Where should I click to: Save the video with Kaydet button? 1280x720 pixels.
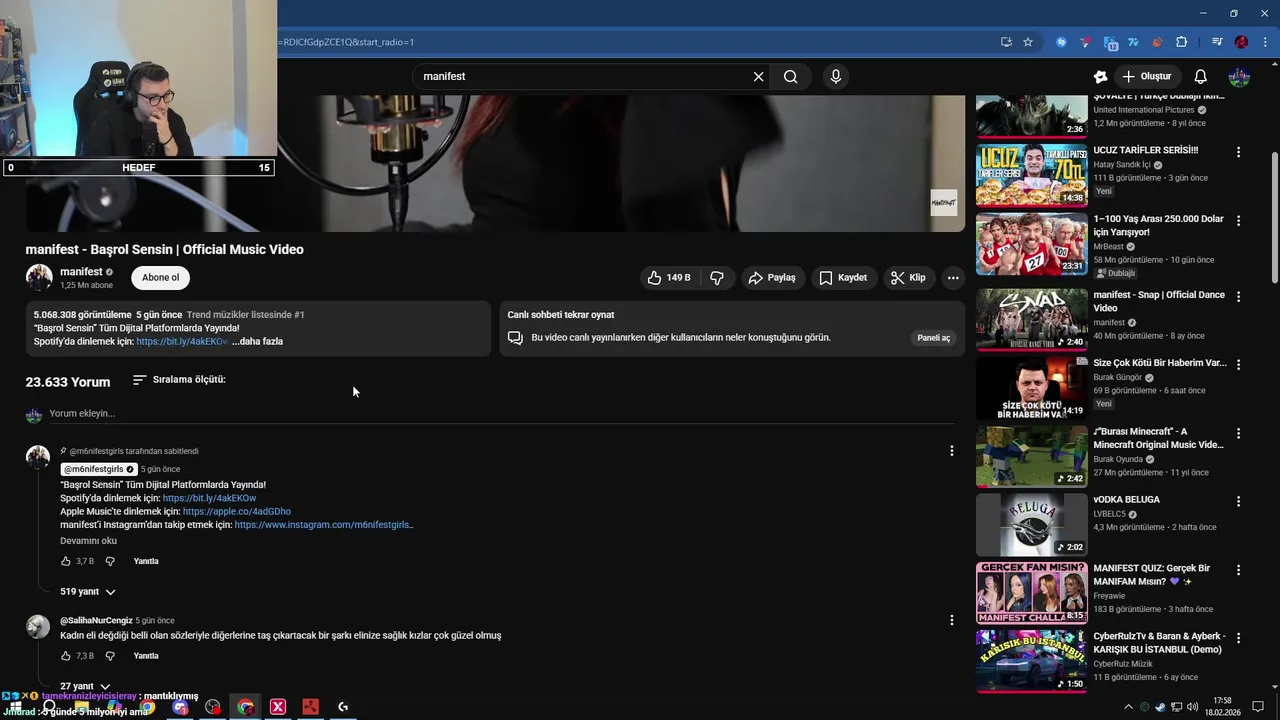843,278
